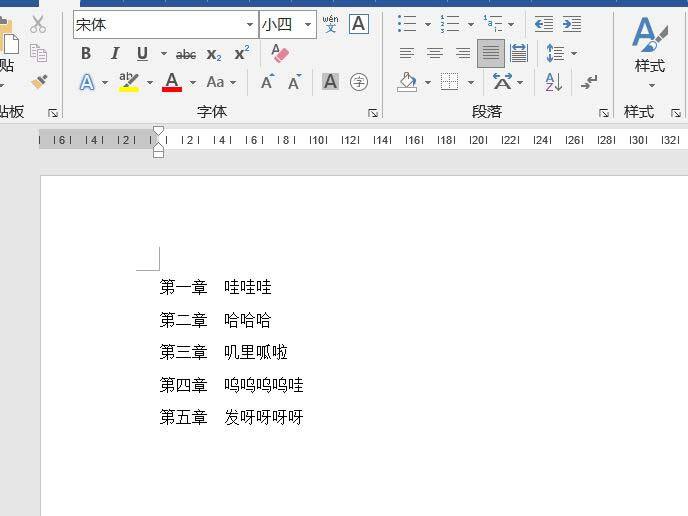Toggle subscript formatting
The image size is (688, 516).
pos(214,54)
